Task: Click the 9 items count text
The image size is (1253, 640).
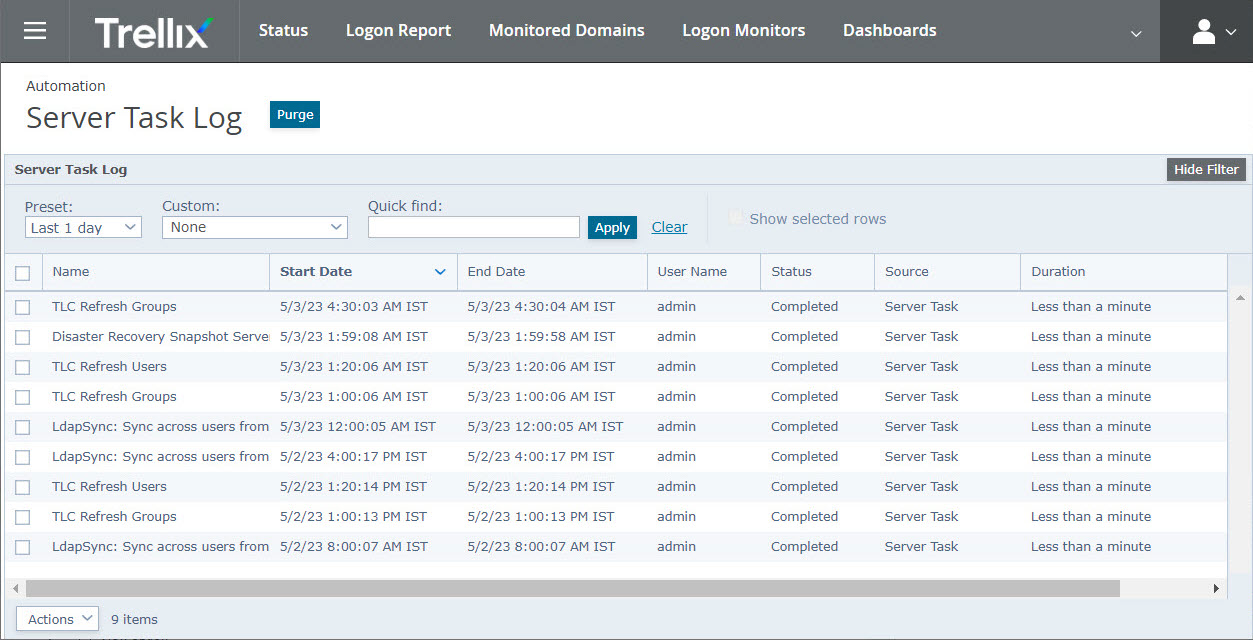Action: [134, 620]
